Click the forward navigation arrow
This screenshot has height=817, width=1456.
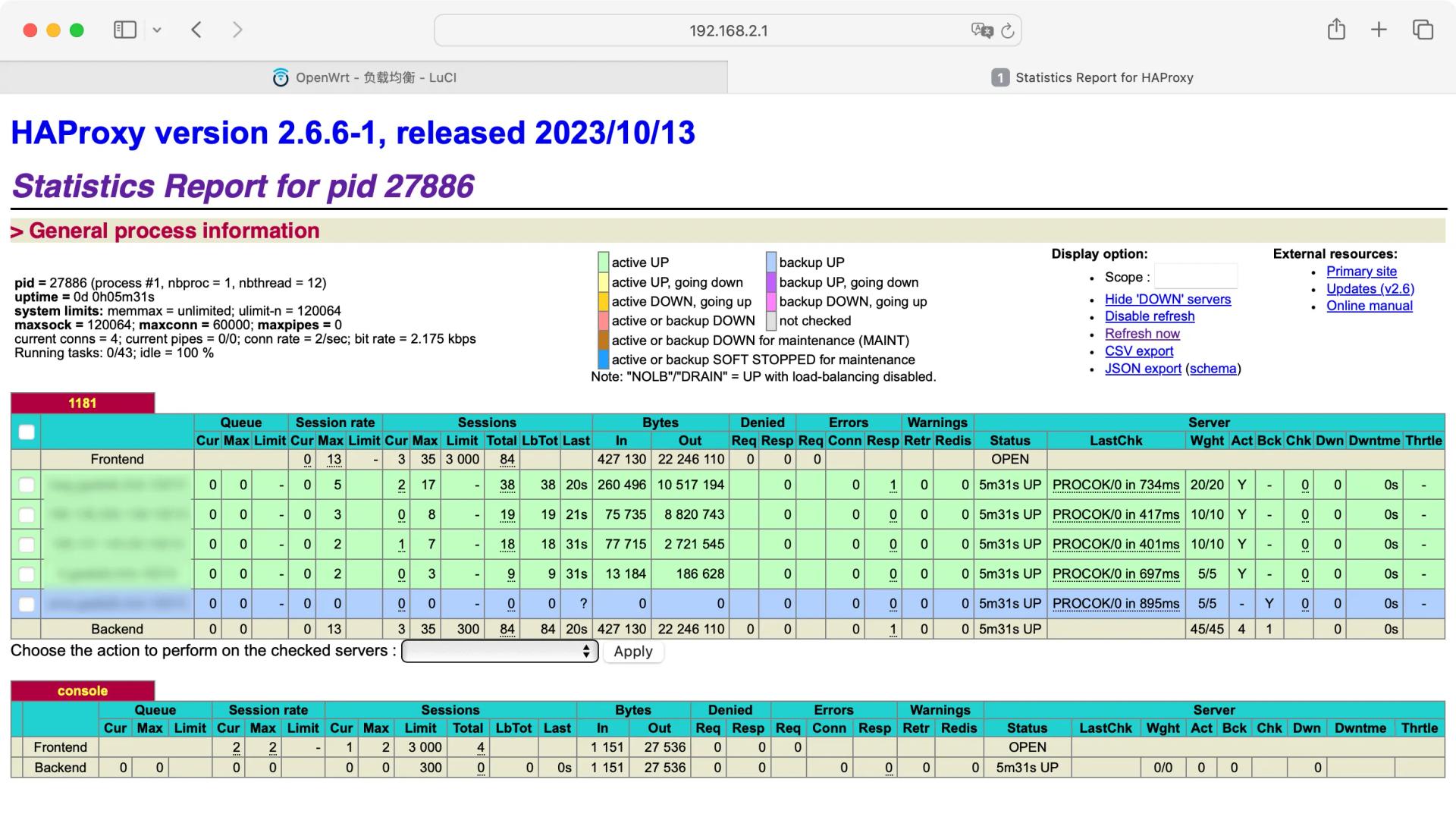(x=237, y=30)
